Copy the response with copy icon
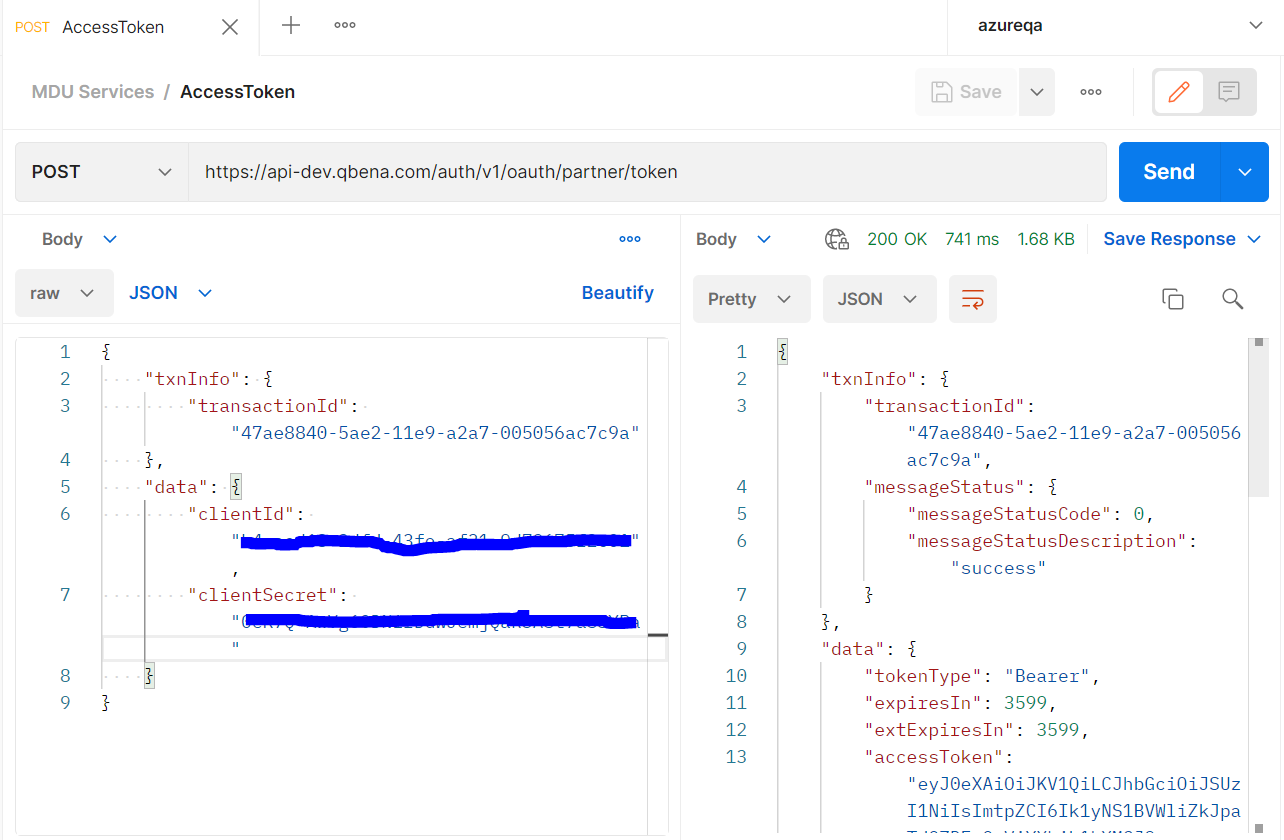 [x=1173, y=299]
